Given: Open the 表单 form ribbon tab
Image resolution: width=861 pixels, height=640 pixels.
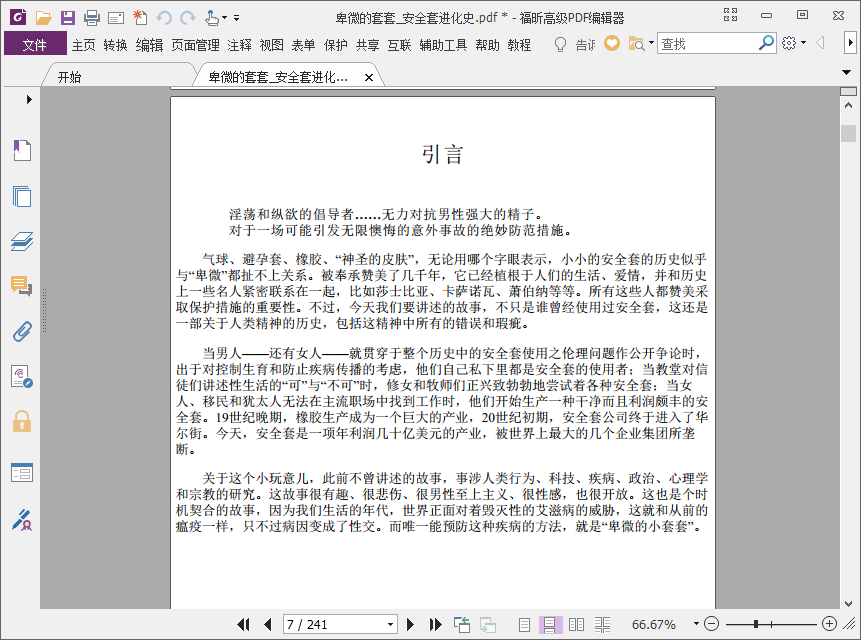Looking at the screenshot, I should (x=303, y=45).
